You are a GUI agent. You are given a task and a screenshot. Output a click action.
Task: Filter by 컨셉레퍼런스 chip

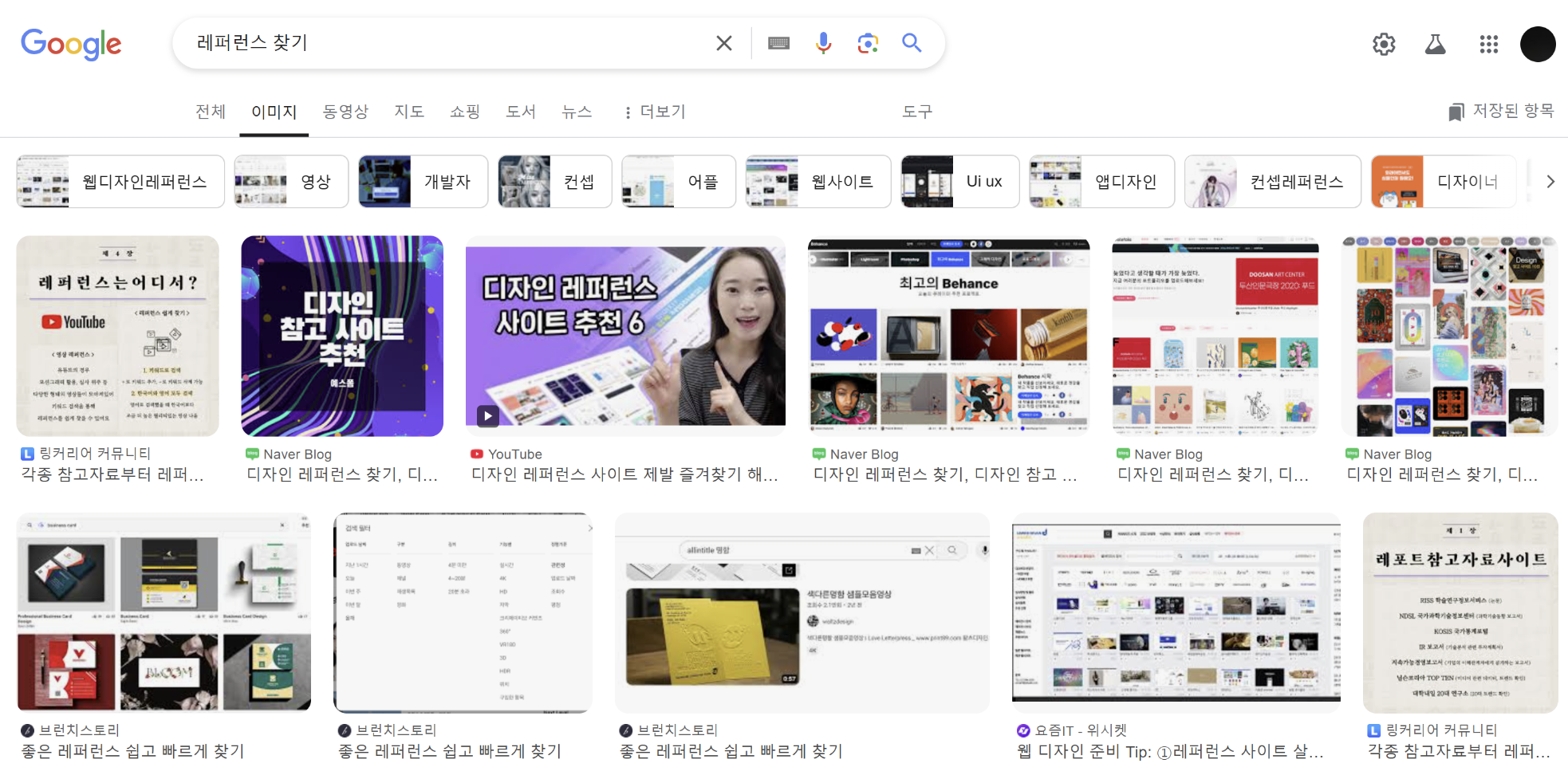coord(1273,182)
